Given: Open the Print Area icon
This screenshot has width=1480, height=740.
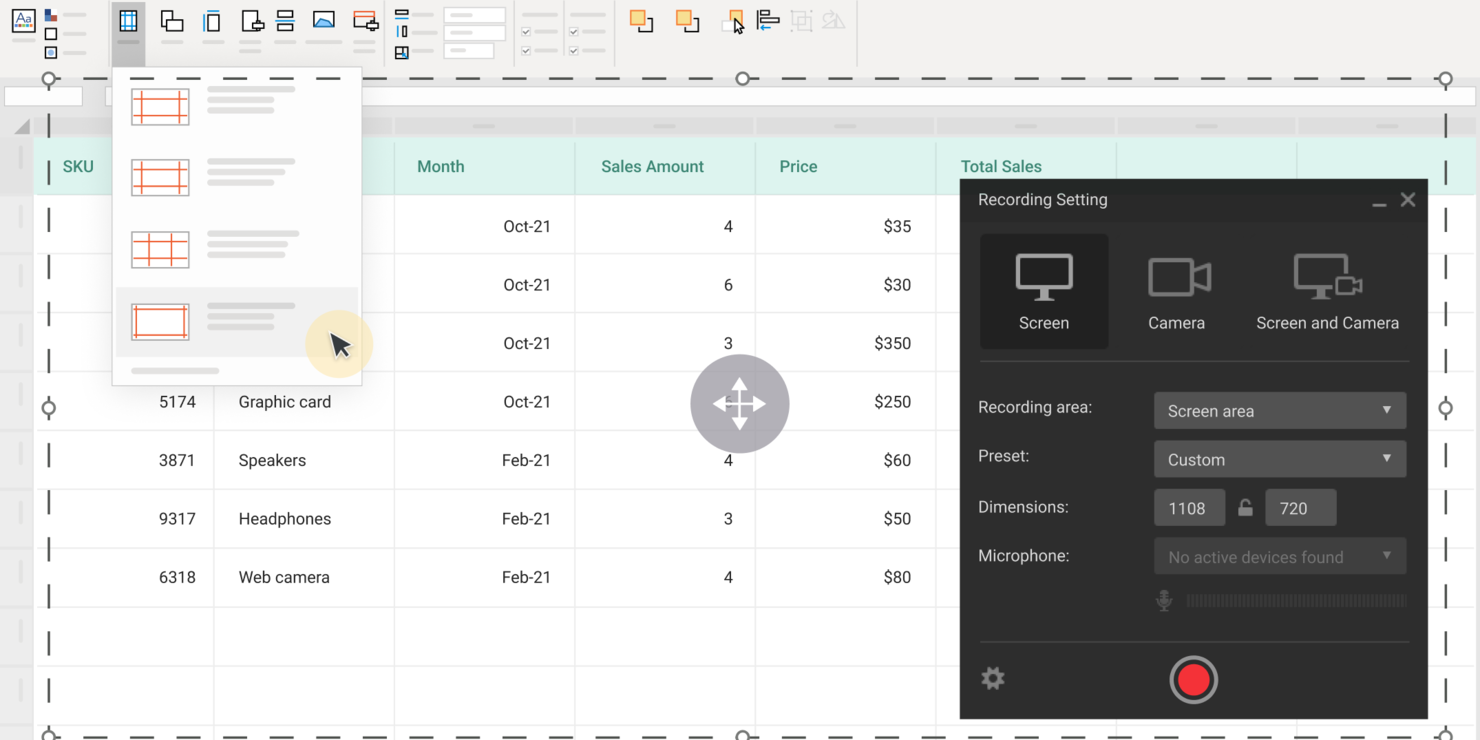Looking at the screenshot, I should coord(253,21).
